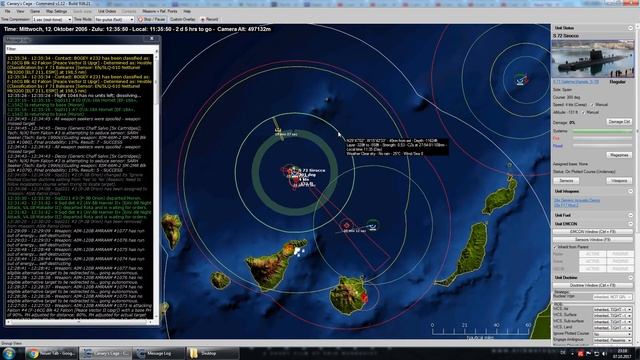
Task: Open the Time Compression dropdown
Action: [x=52, y=19]
